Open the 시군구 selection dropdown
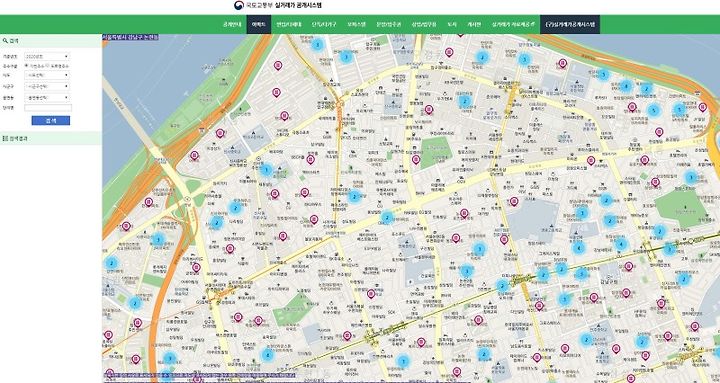Screen dimensions: 720x383 [x=47, y=86]
